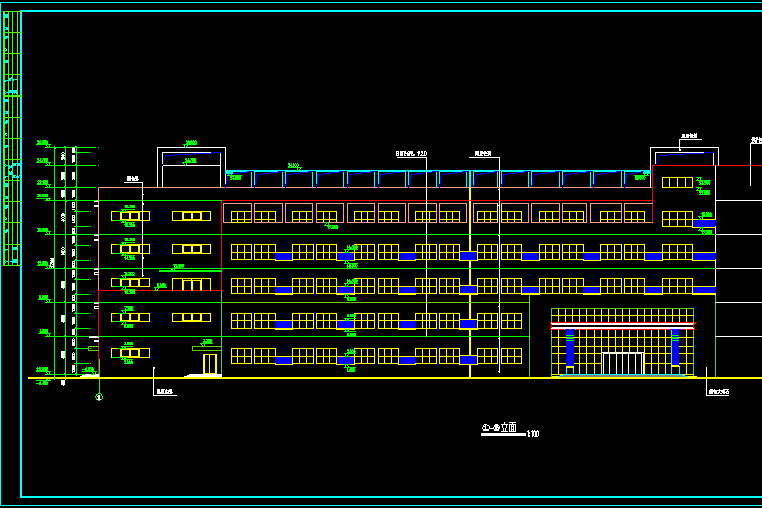Click the ground-floor side door on left wing
The image size is (762, 508).
pyautogui.click(x=209, y=364)
